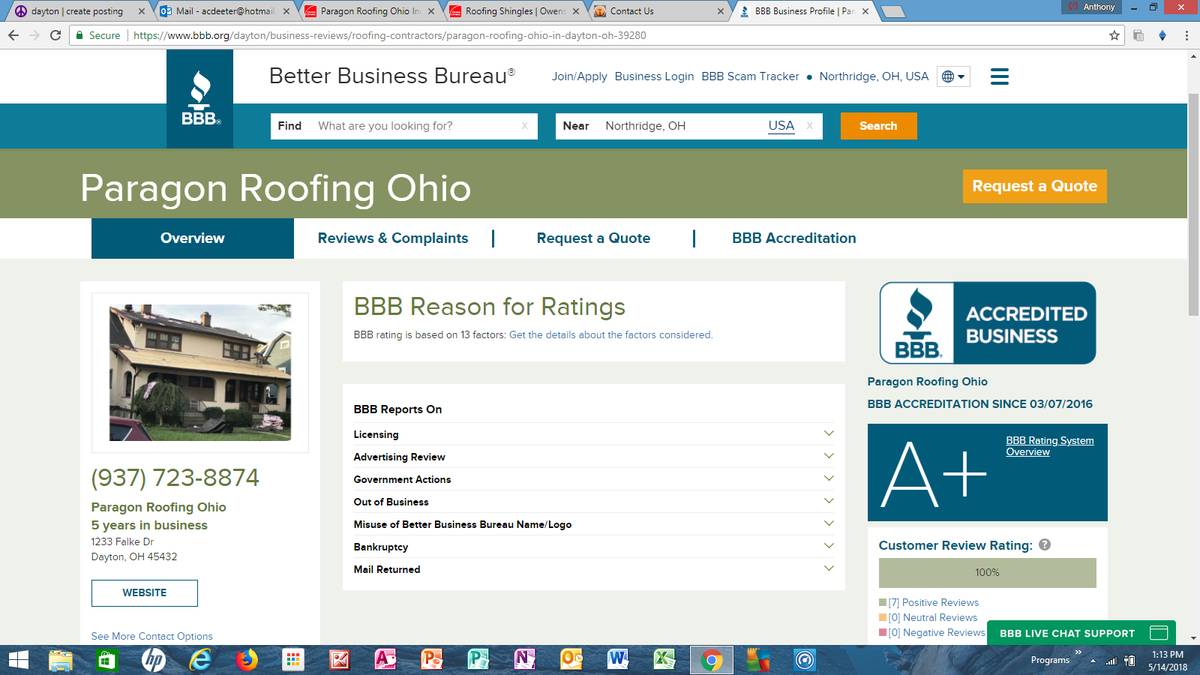
Task: Bookmark this page with the star icon
Action: click(x=1114, y=35)
